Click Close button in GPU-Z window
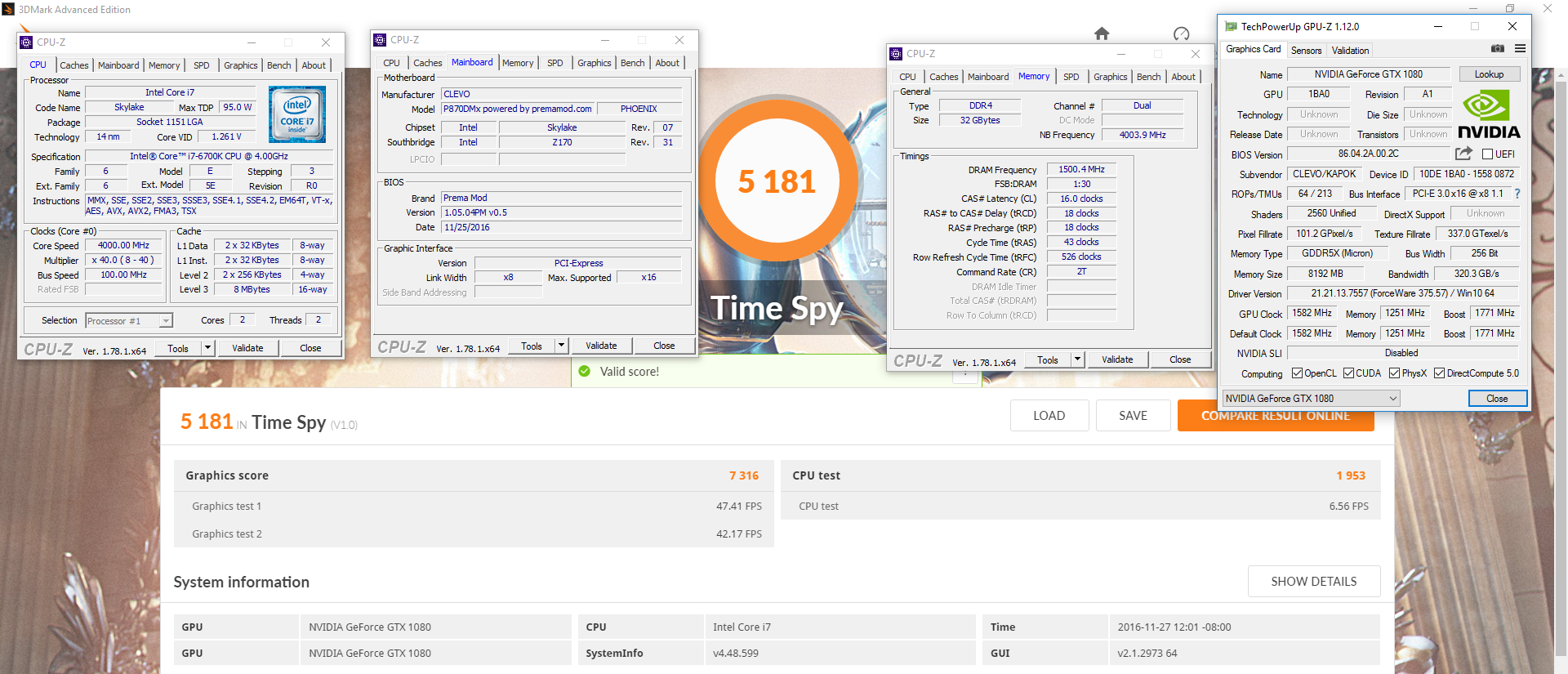The height and width of the screenshot is (674, 1568). pyautogui.click(x=1497, y=399)
